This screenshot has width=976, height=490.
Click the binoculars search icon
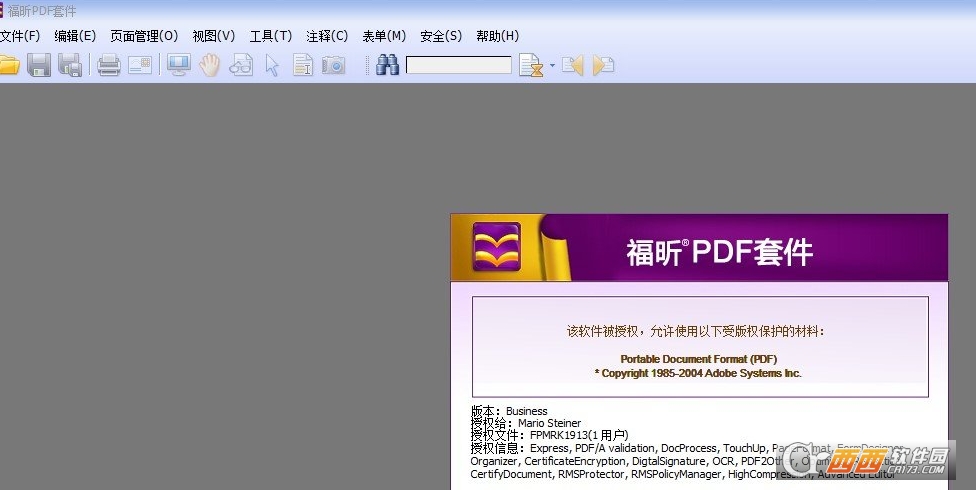click(388, 66)
